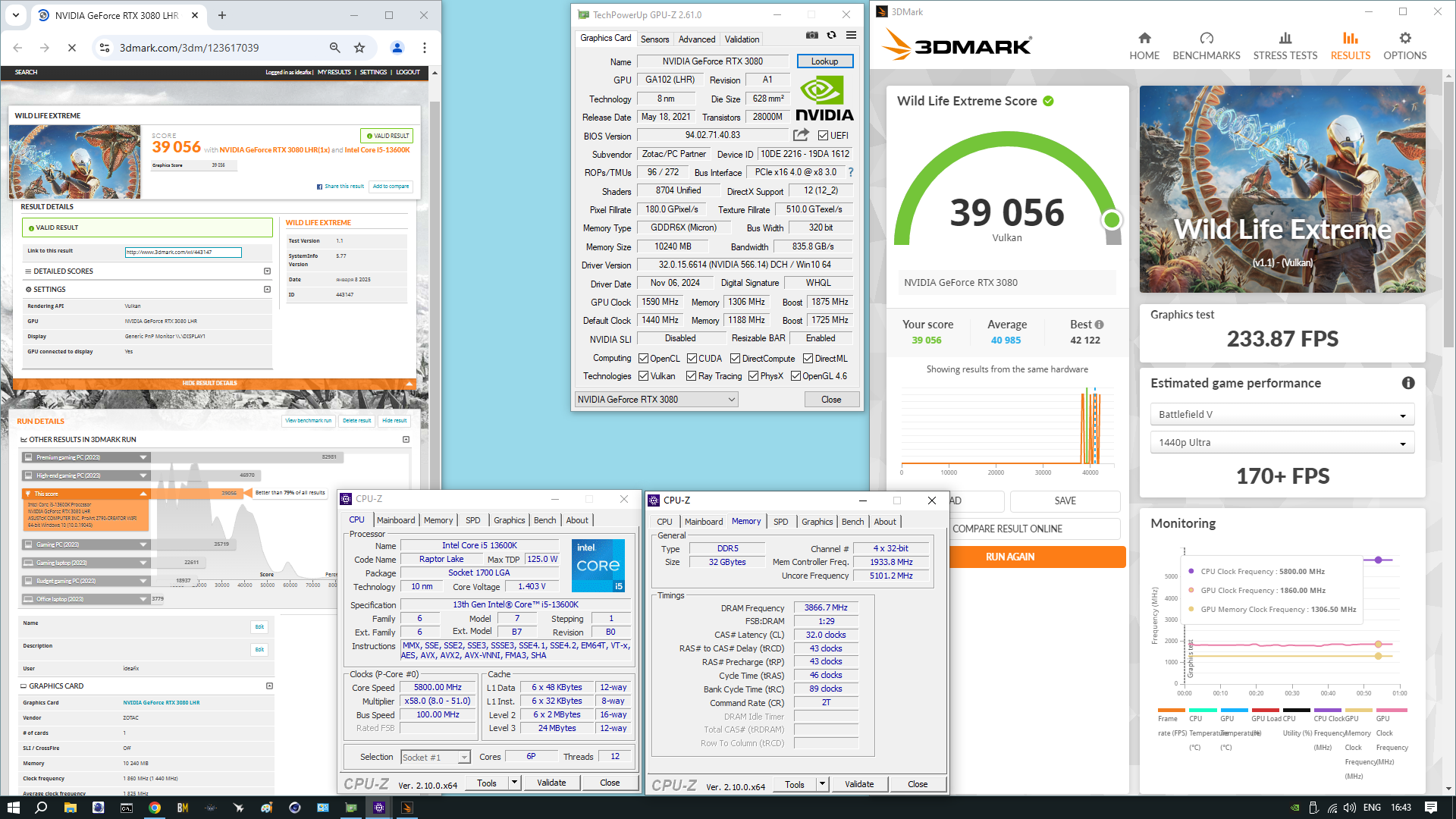The image size is (1456, 819).
Task: Expand DETAILED SCORES section
Action: [267, 271]
